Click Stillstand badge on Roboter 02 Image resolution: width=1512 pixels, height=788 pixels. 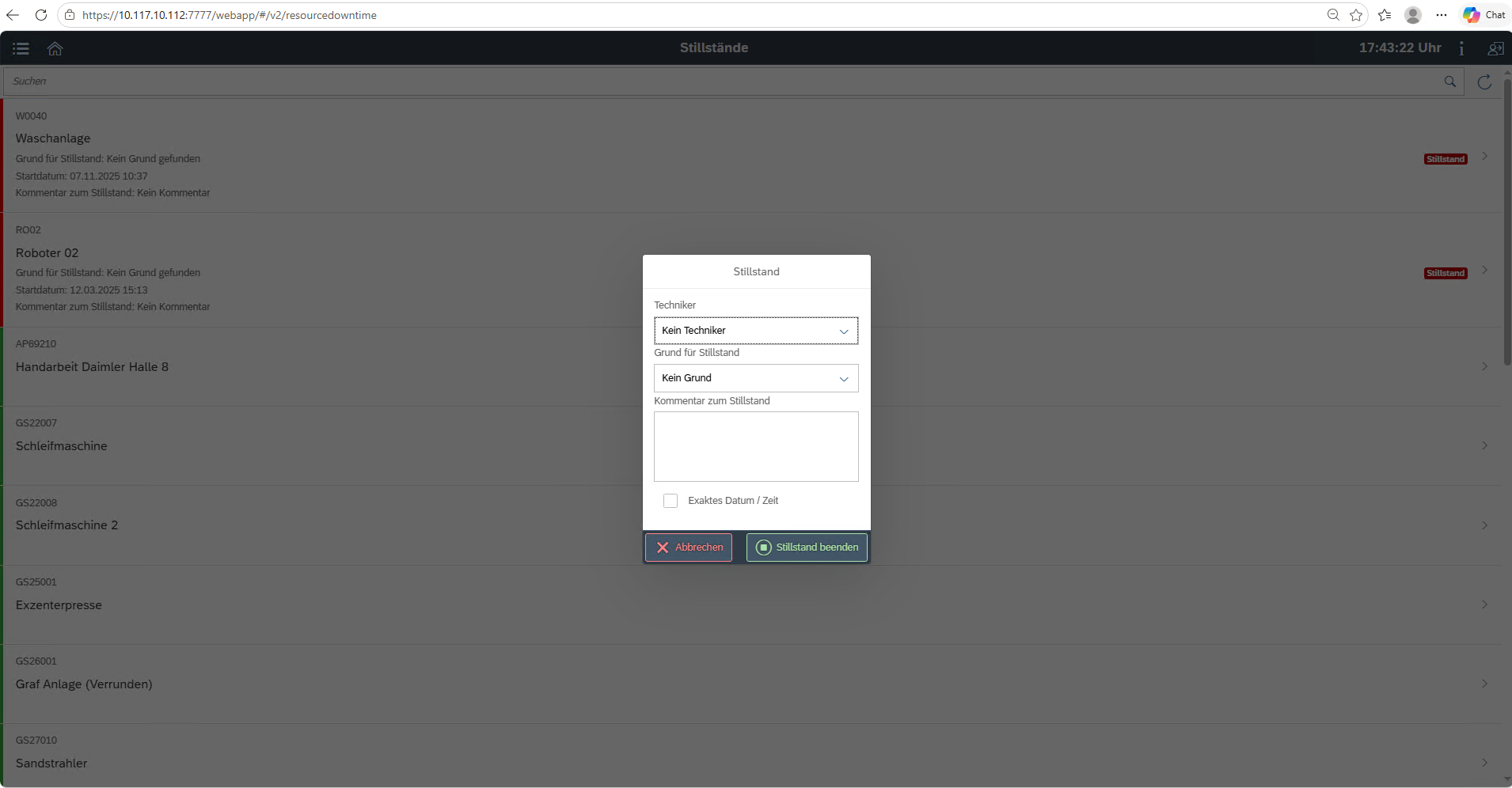(1446, 273)
